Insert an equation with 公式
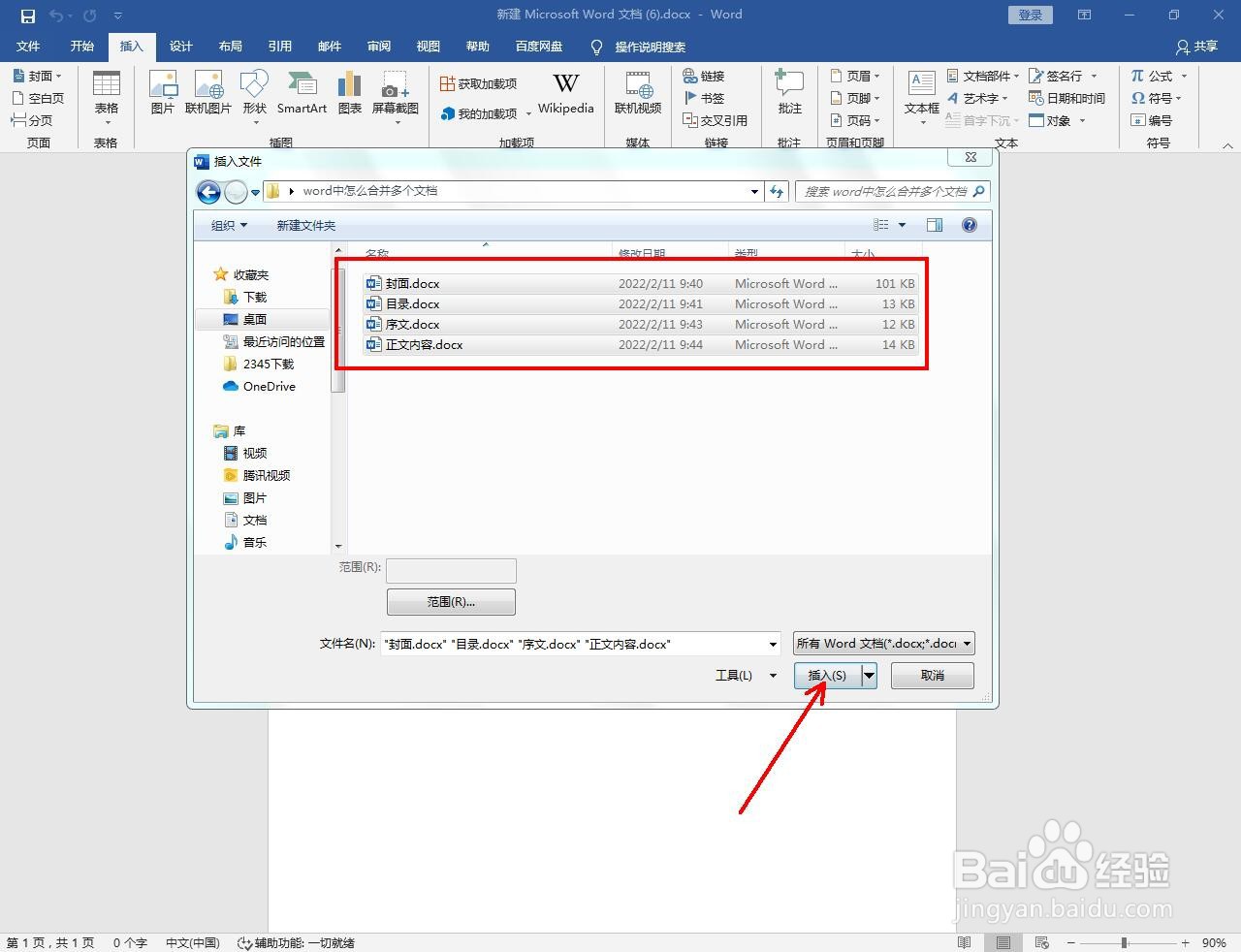The image size is (1241, 952). pos(1159,76)
